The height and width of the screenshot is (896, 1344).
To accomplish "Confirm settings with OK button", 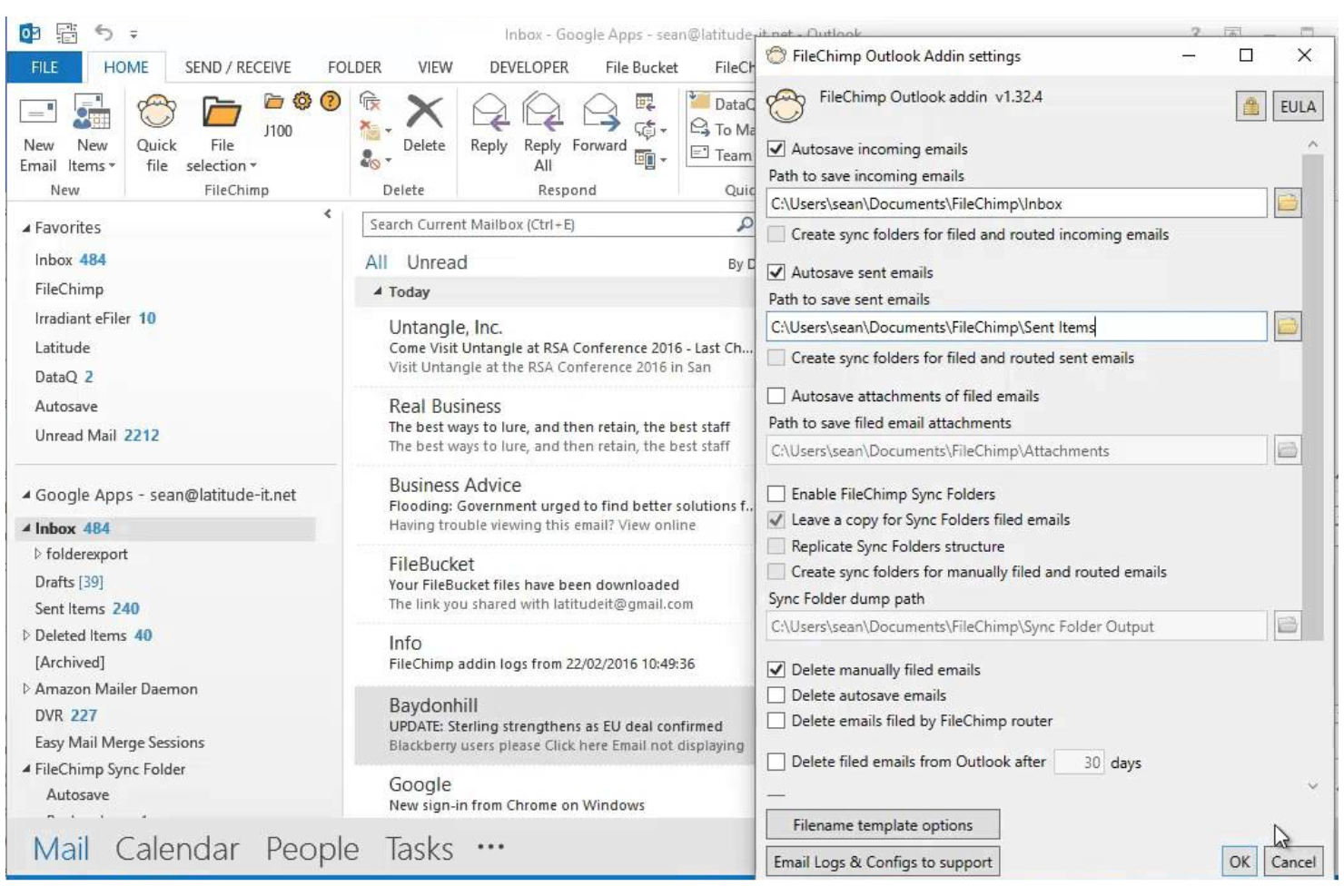I will tap(1240, 862).
